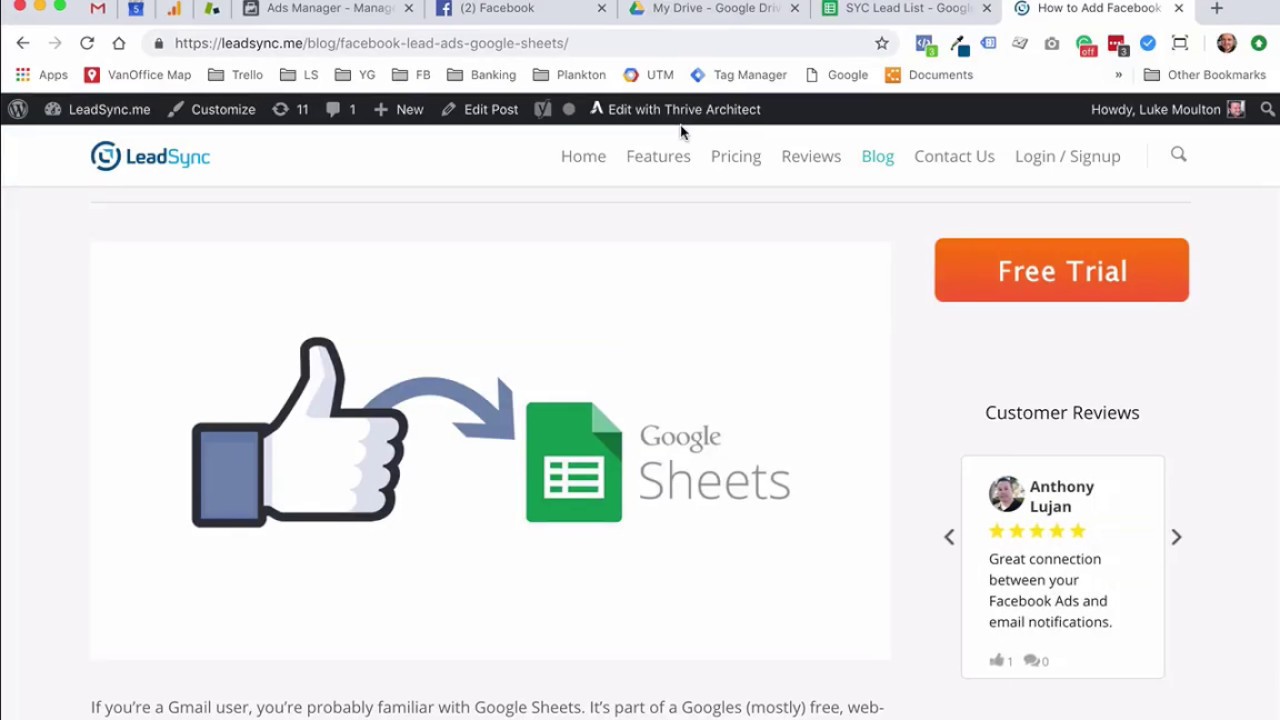Open the VanOffice Map bookmark
Image resolution: width=1280 pixels, height=720 pixels.
(137, 75)
